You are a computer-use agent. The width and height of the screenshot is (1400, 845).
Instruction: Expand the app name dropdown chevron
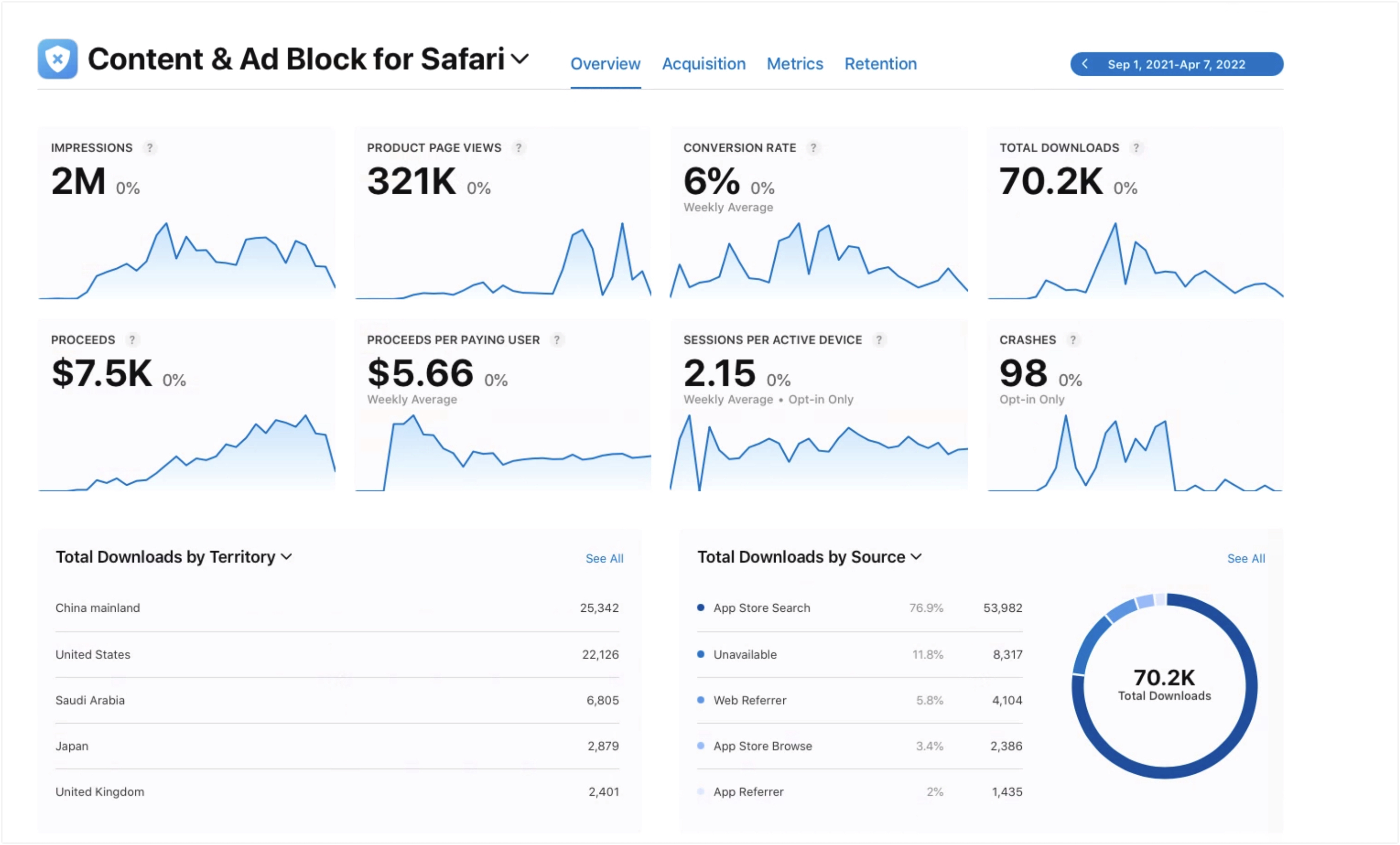click(520, 59)
